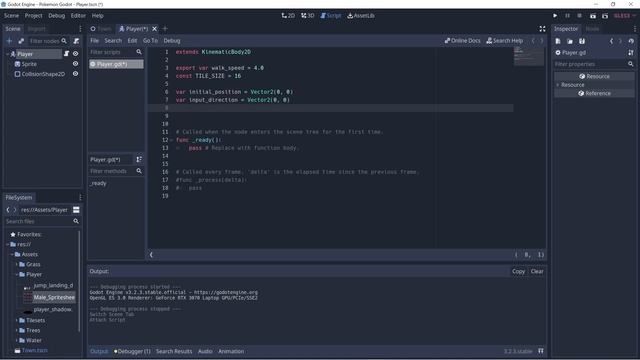Fold the _ready function at line 12
This screenshot has height=360, width=640.
point(172,140)
